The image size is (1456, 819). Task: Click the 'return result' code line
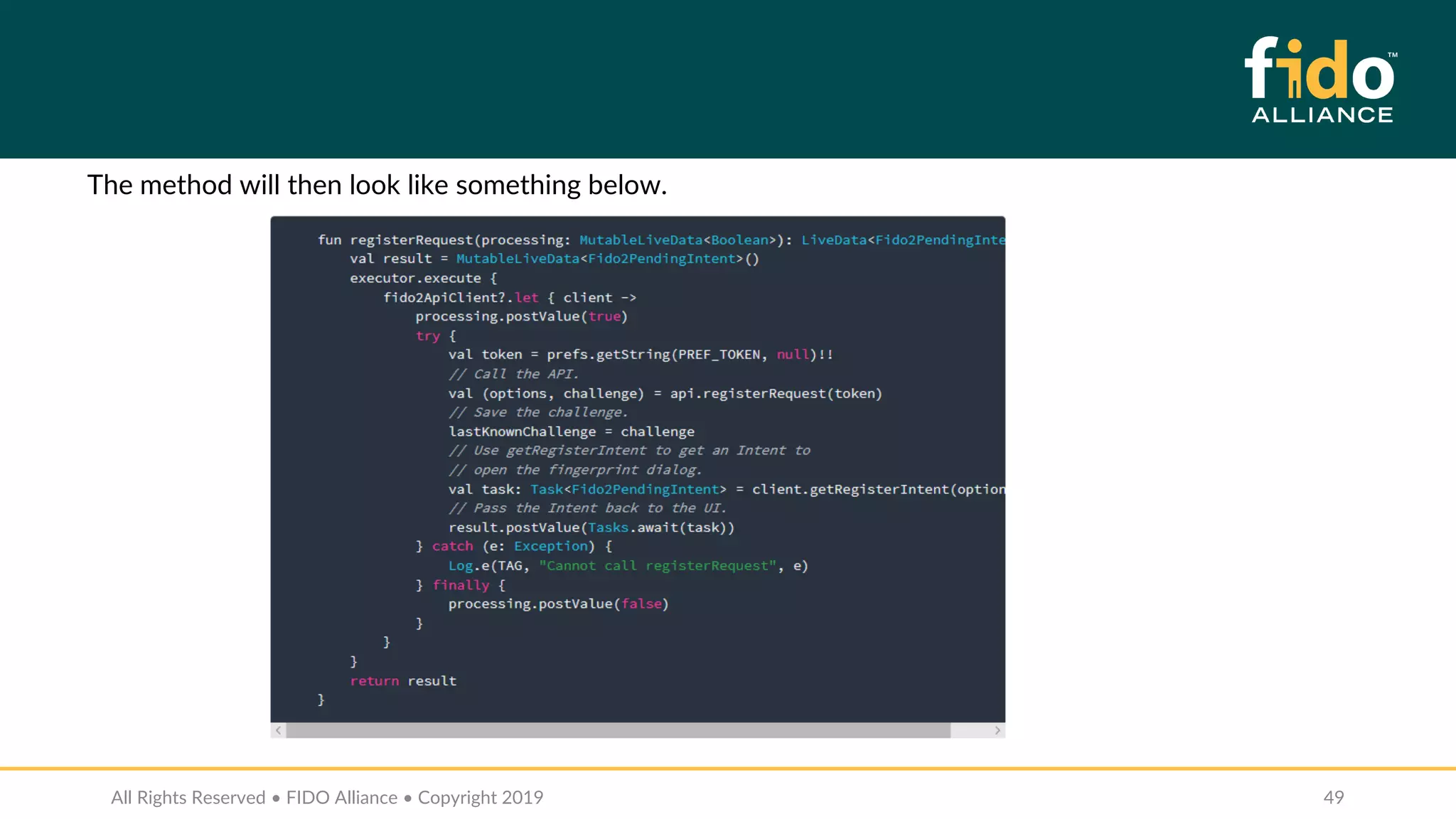[403, 680]
